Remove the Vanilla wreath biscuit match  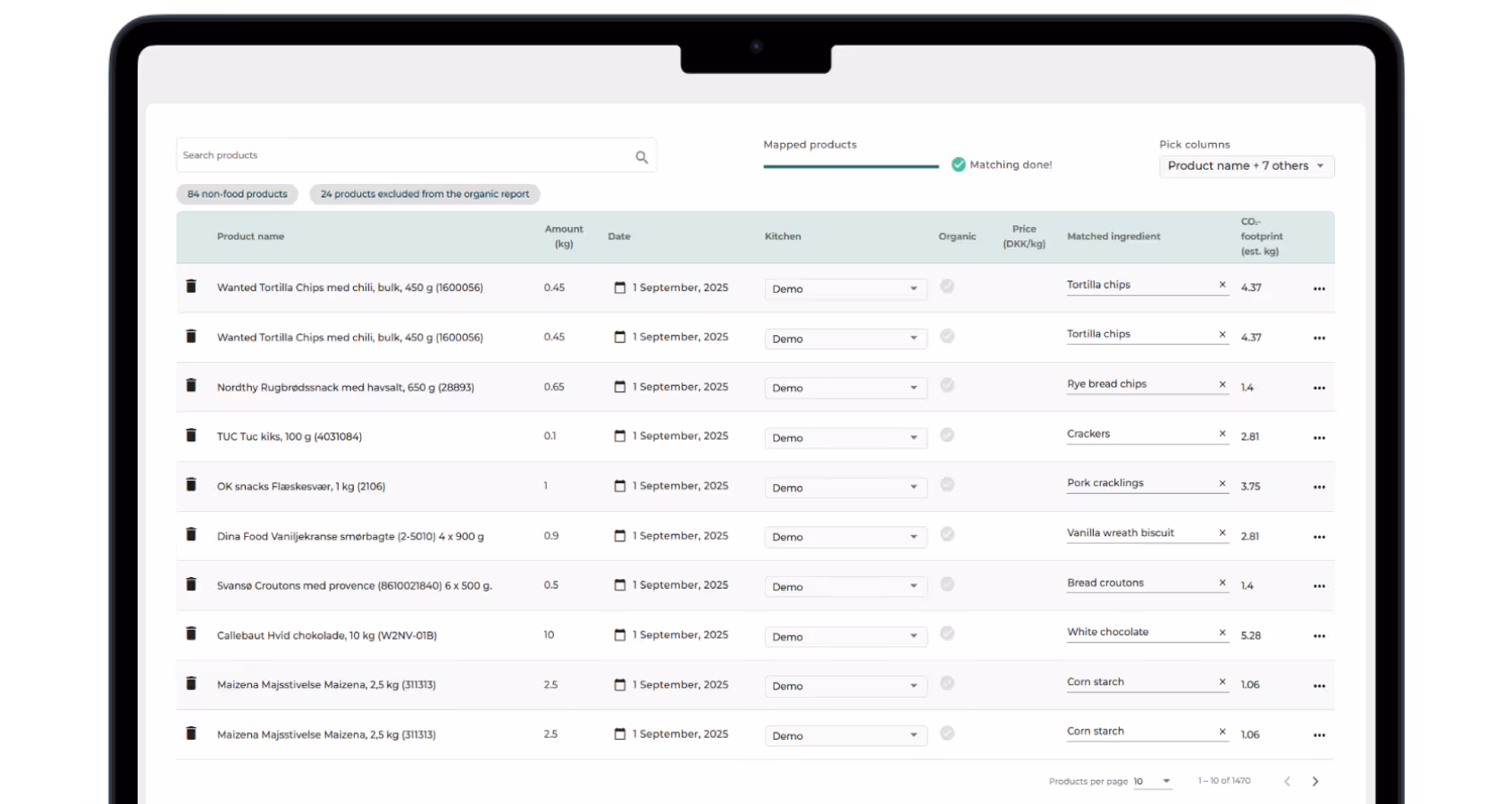point(1222,533)
